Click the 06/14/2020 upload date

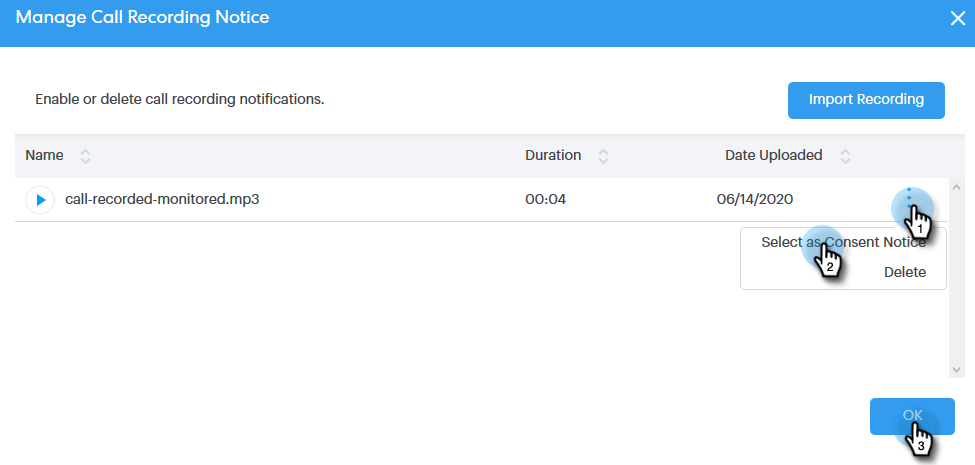pyautogui.click(x=755, y=200)
